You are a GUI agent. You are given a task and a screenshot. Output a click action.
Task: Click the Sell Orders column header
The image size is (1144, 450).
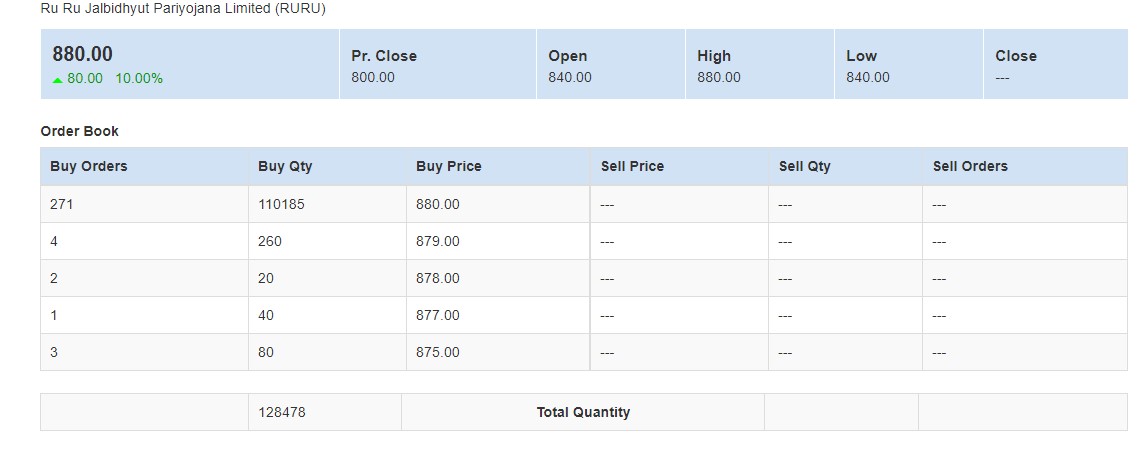[970, 166]
